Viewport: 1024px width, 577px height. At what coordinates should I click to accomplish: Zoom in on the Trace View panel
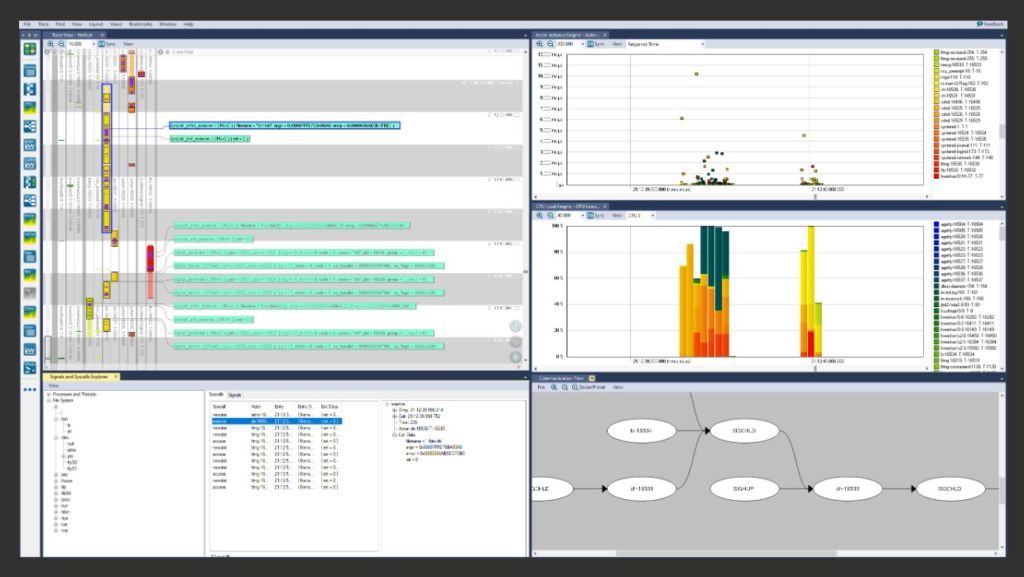[x=51, y=44]
